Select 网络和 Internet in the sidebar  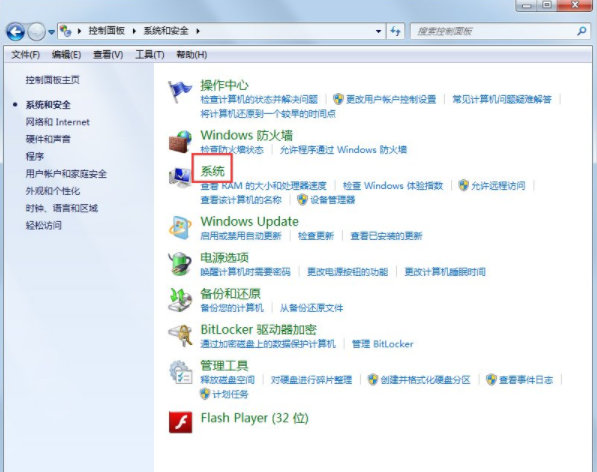pyautogui.click(x=57, y=122)
